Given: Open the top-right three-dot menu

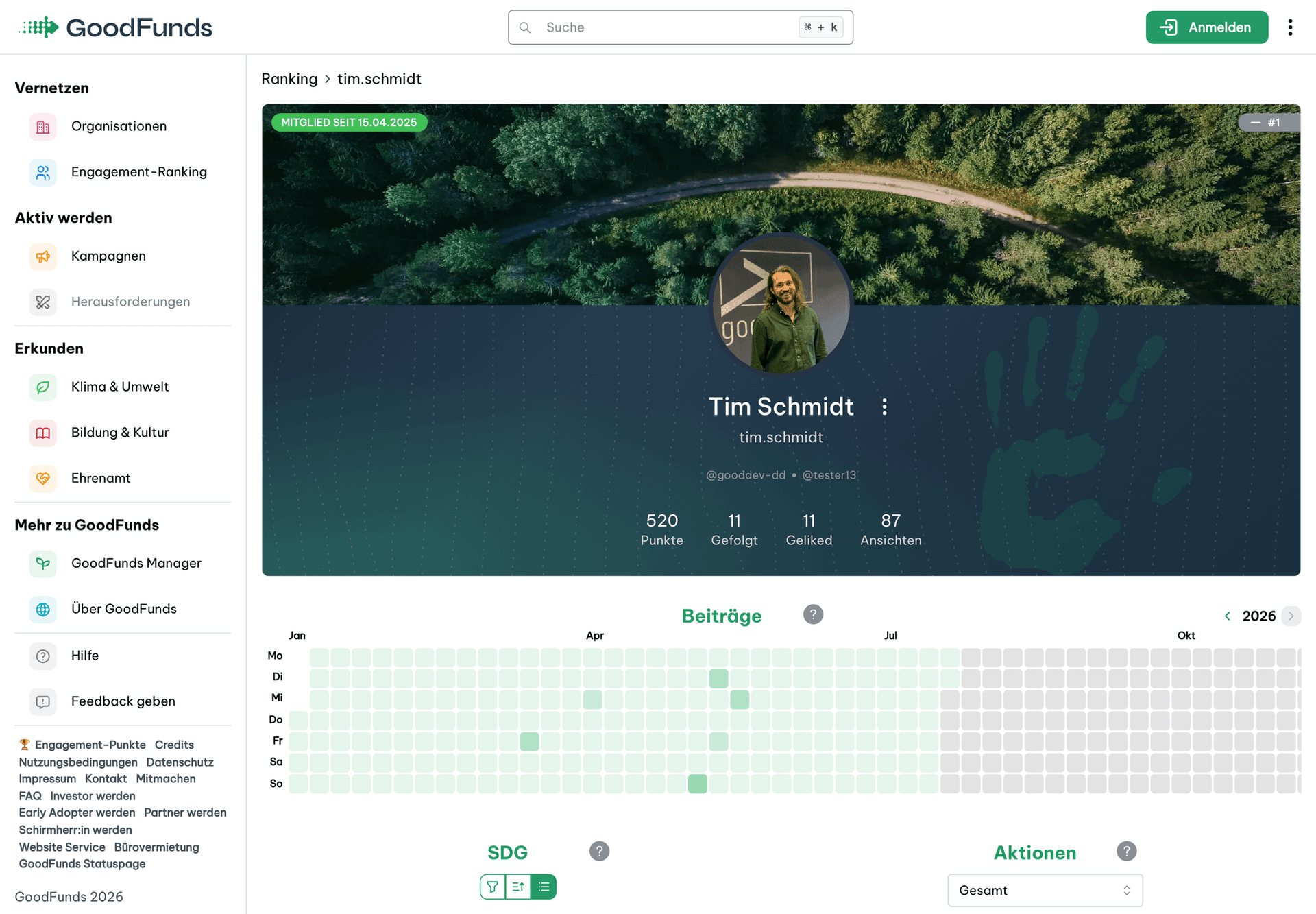Looking at the screenshot, I should click(x=1290, y=27).
